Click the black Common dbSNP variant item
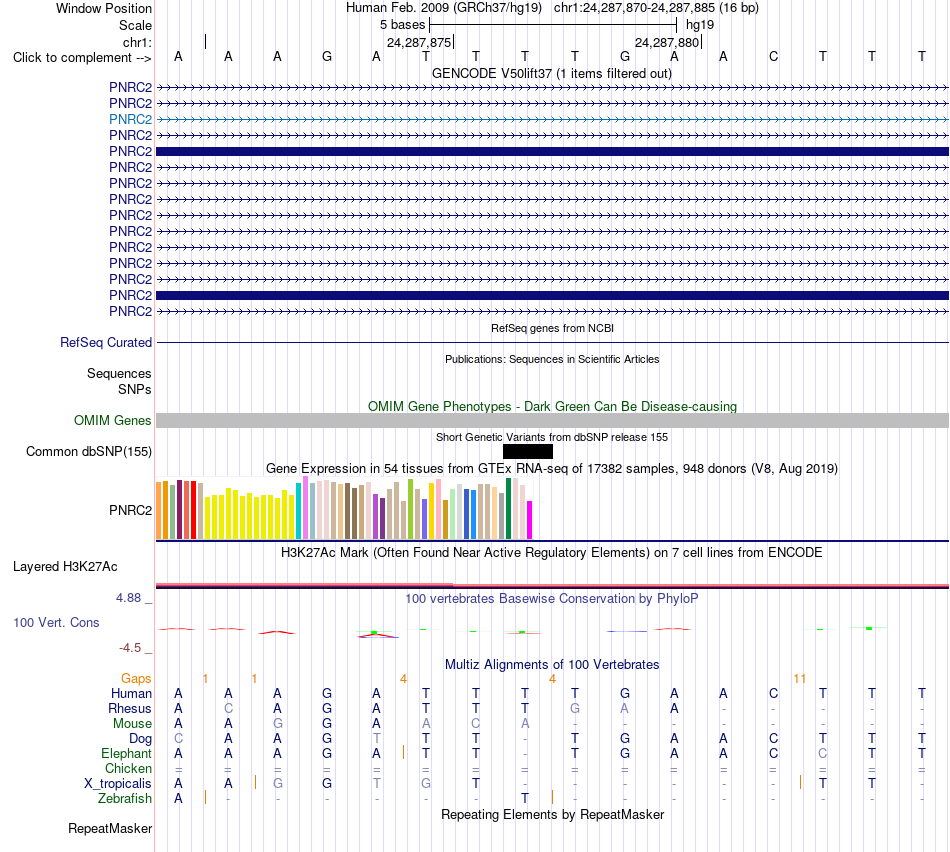This screenshot has width=950, height=852. tap(528, 451)
